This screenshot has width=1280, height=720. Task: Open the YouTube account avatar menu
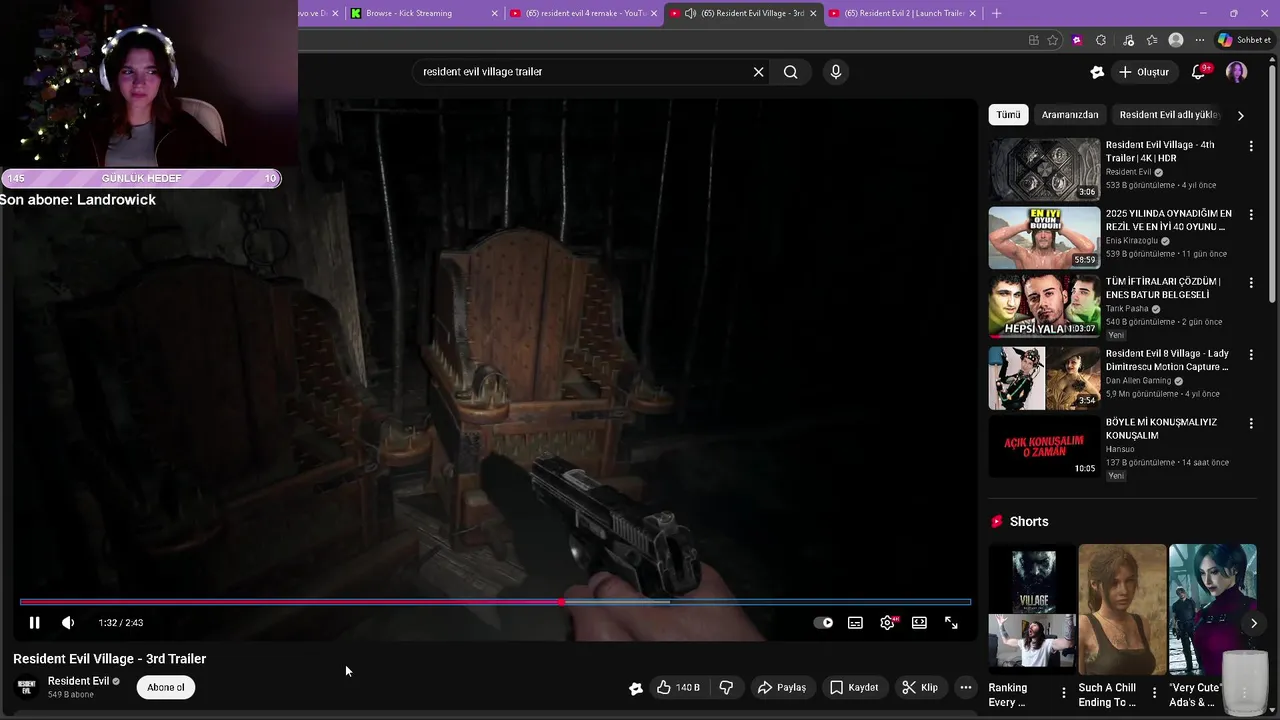pos(1236,72)
